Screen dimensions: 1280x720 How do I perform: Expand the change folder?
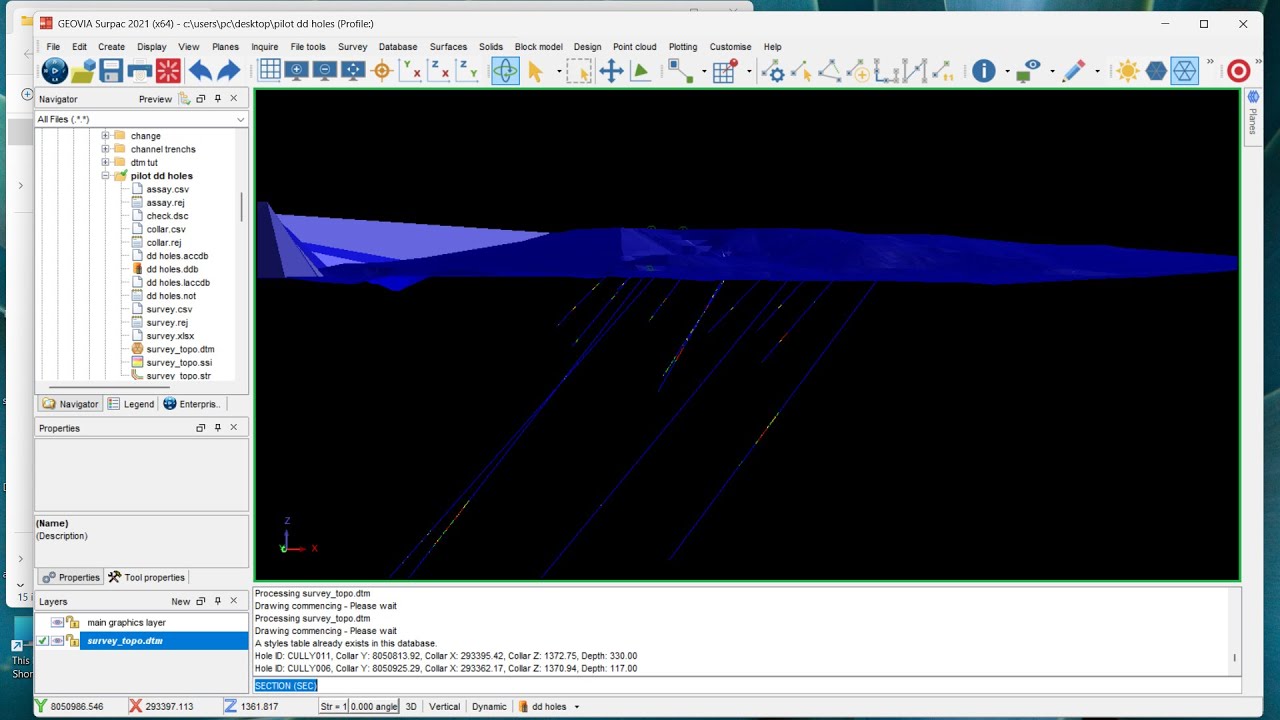105,136
